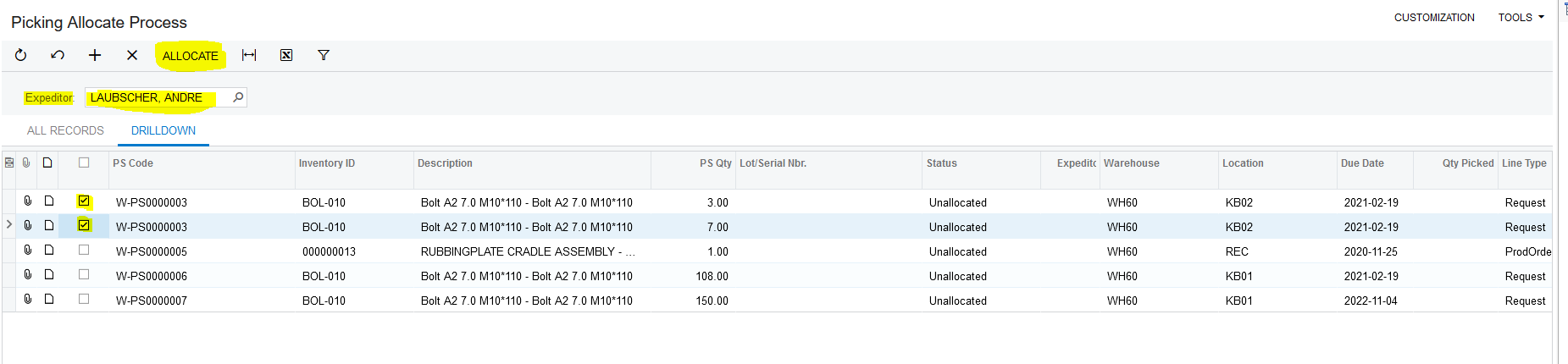Viewport: 1568px width, 364px height.
Task: Click attachment icon for W-PS0000005 row
Action: pos(28,251)
